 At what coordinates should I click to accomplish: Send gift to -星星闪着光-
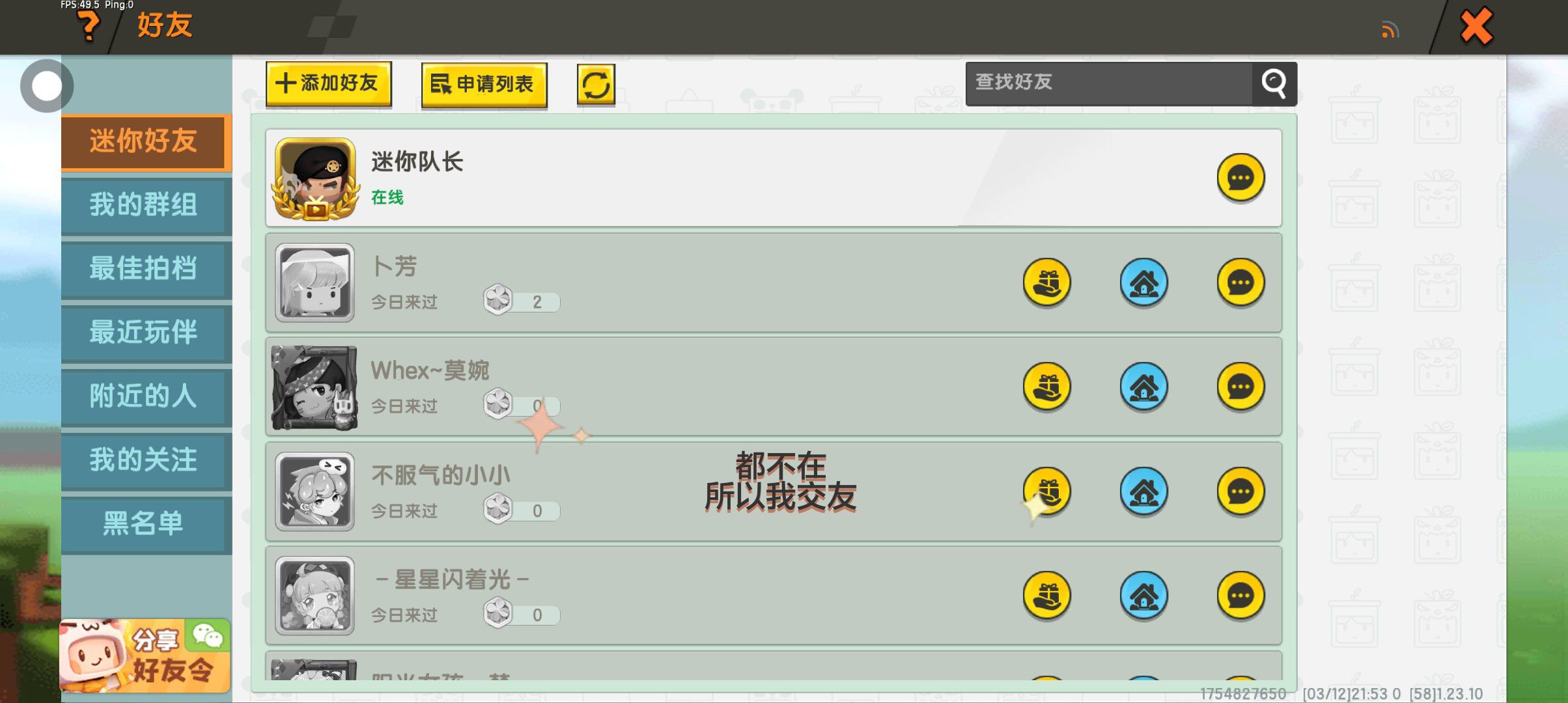click(1047, 595)
